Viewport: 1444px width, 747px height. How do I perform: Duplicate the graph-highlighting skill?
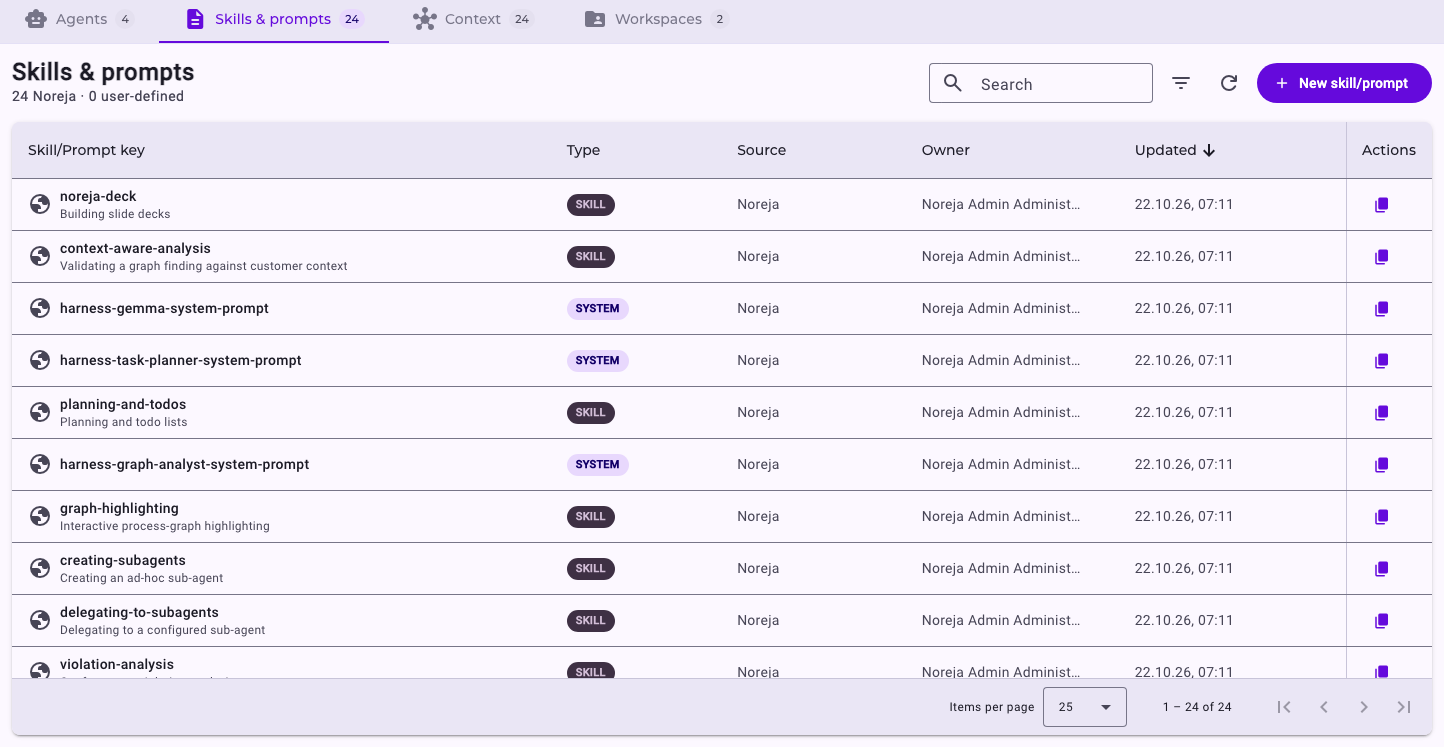(1381, 517)
